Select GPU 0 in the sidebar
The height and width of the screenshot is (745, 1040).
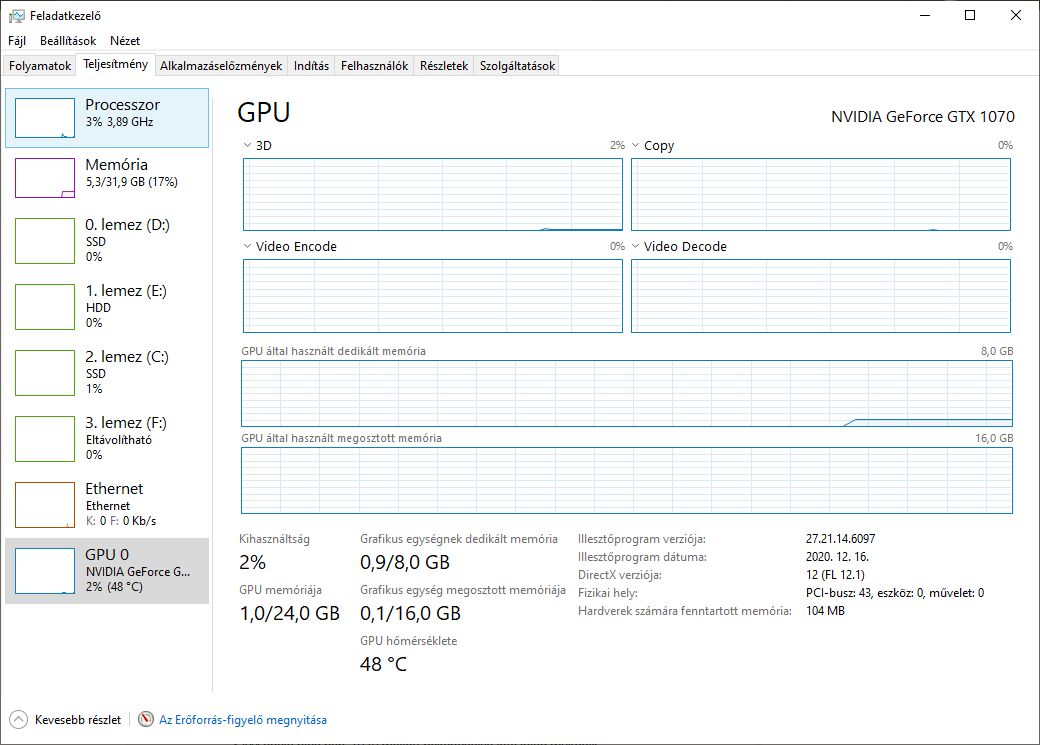(107, 570)
